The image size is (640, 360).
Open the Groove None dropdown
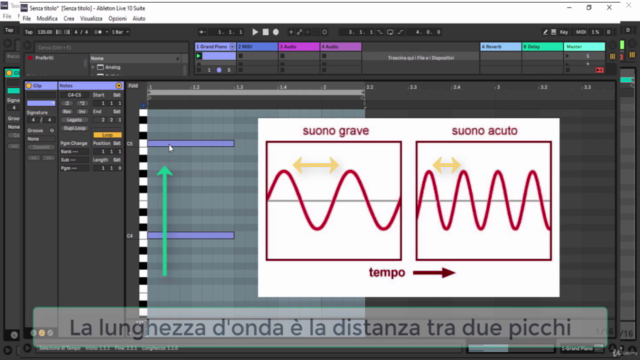(x=41, y=139)
